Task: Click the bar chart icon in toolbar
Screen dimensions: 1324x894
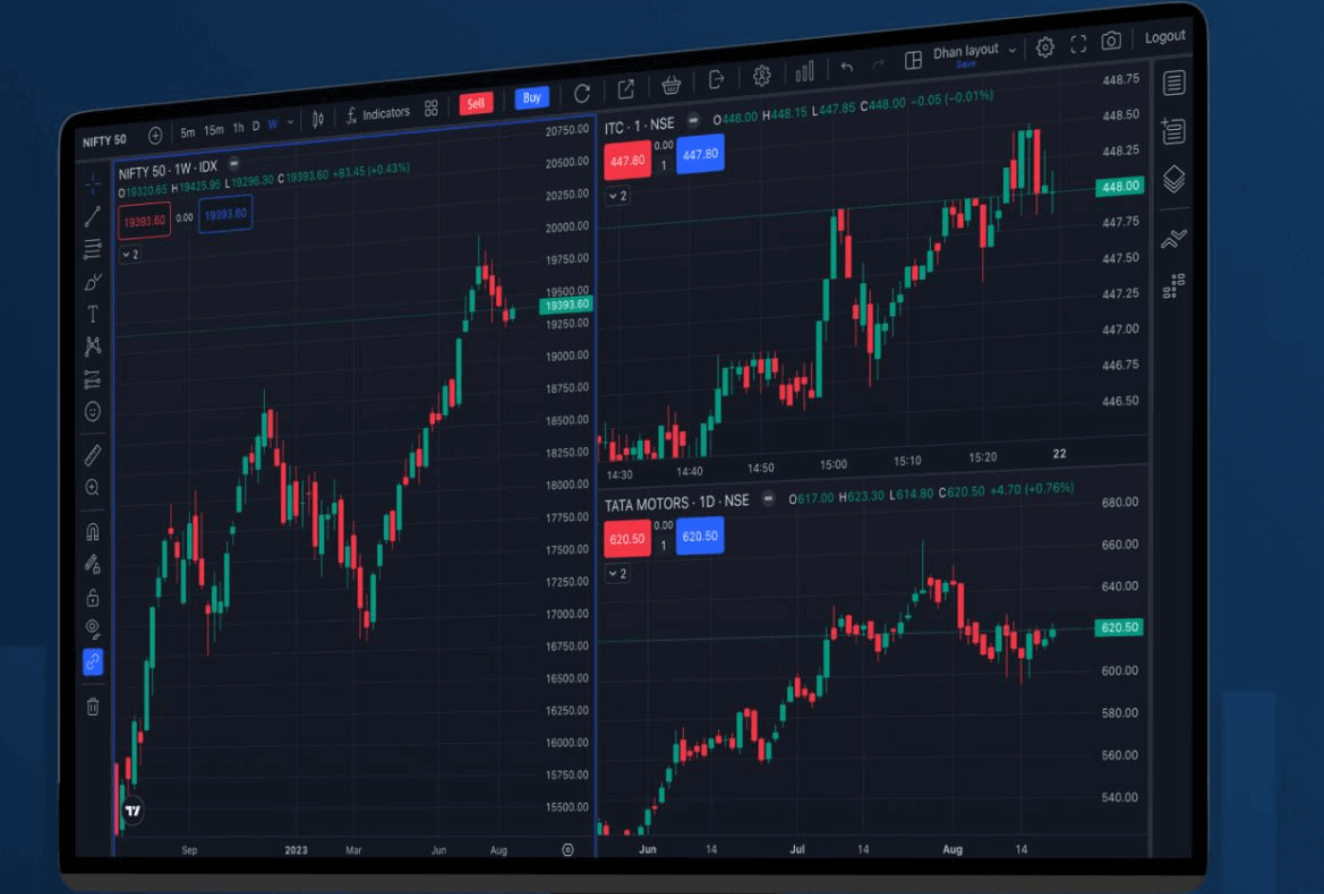Action: click(805, 71)
